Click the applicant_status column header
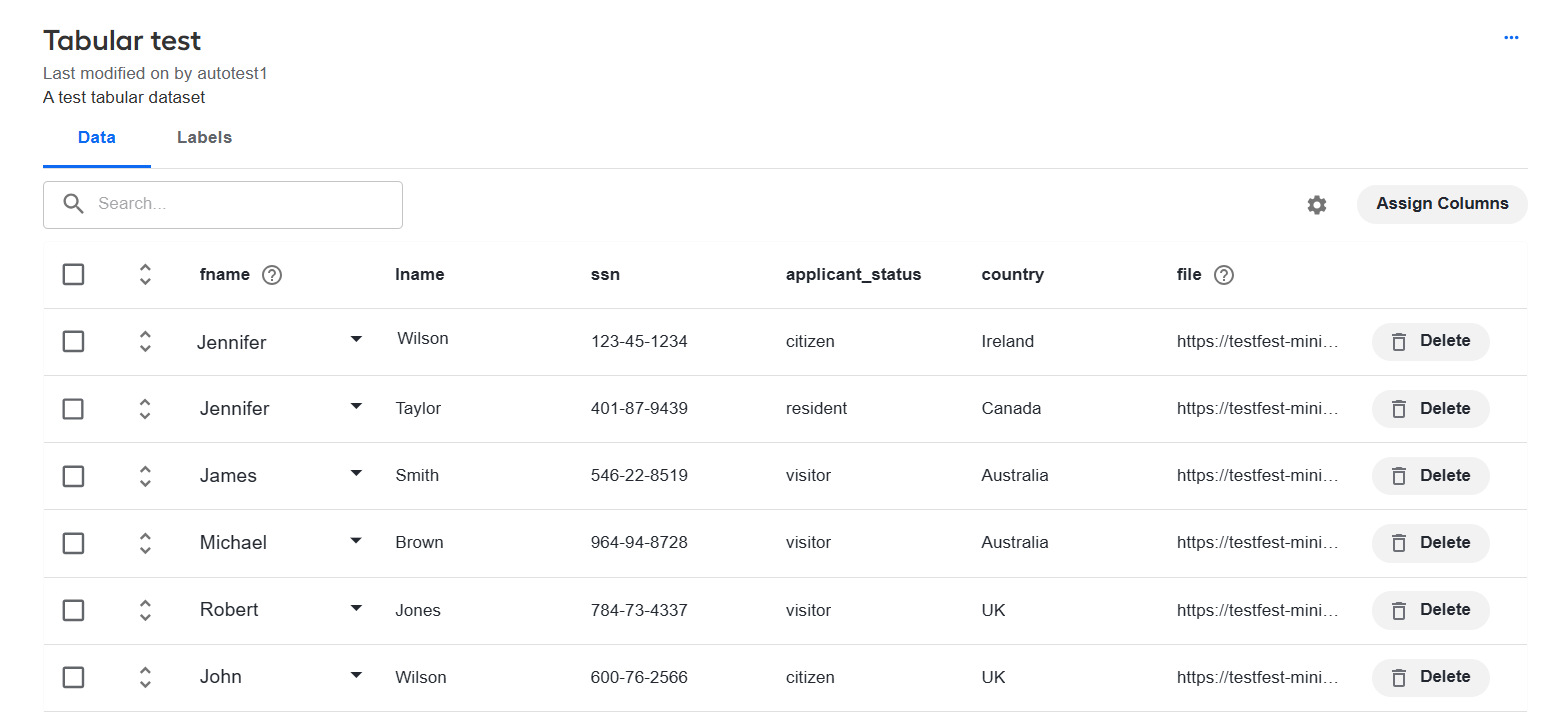1563x712 pixels. (853, 274)
